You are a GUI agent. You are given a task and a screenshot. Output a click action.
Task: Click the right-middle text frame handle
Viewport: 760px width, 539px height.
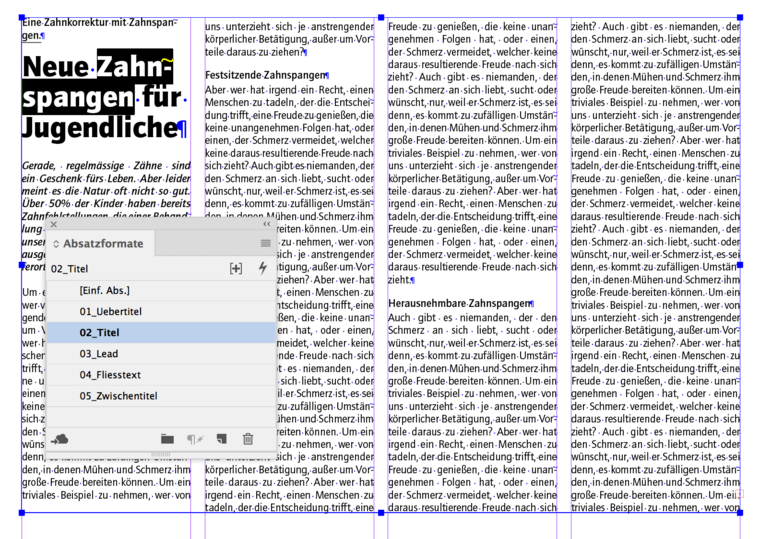tap(740, 265)
